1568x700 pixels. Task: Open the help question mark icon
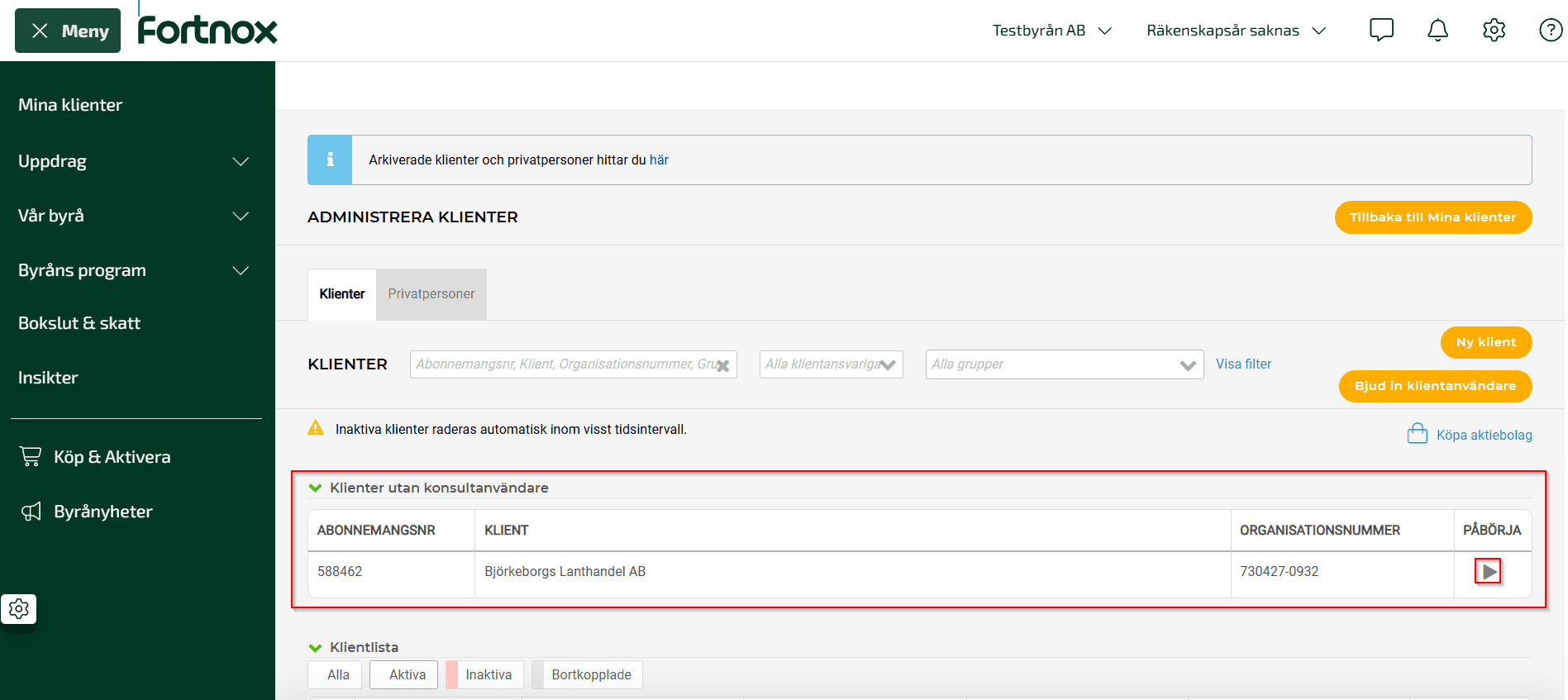[1550, 31]
